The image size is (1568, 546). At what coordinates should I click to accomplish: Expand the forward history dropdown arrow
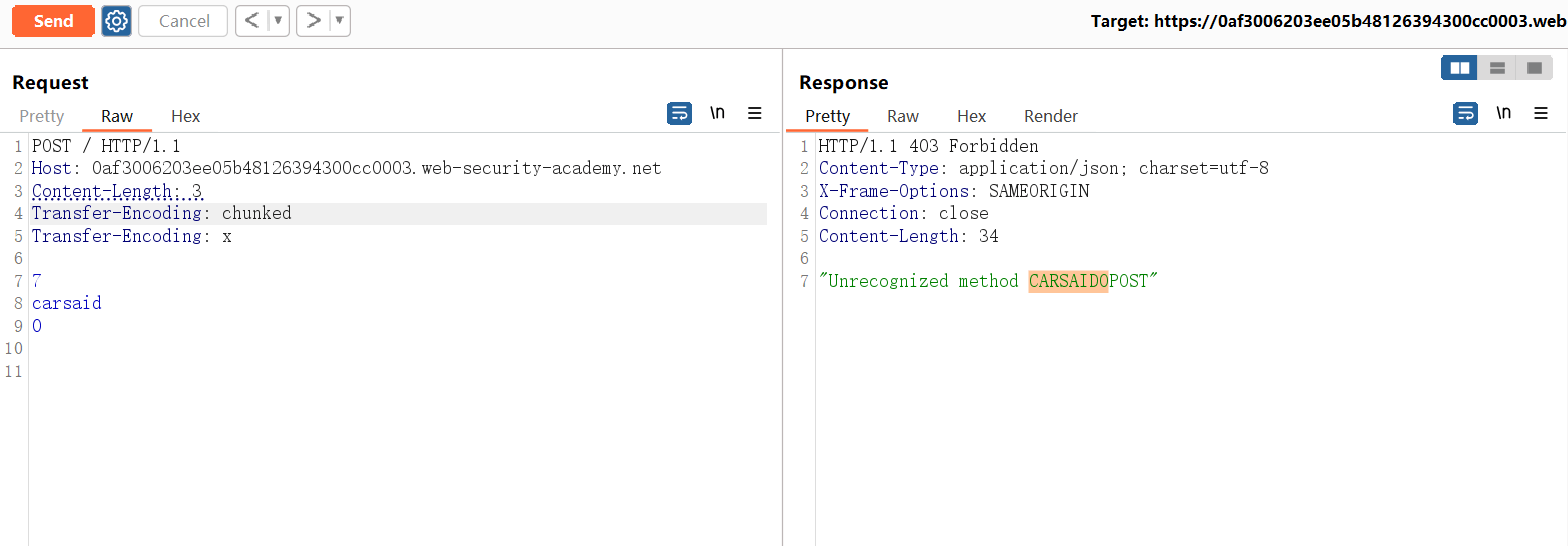point(339,21)
